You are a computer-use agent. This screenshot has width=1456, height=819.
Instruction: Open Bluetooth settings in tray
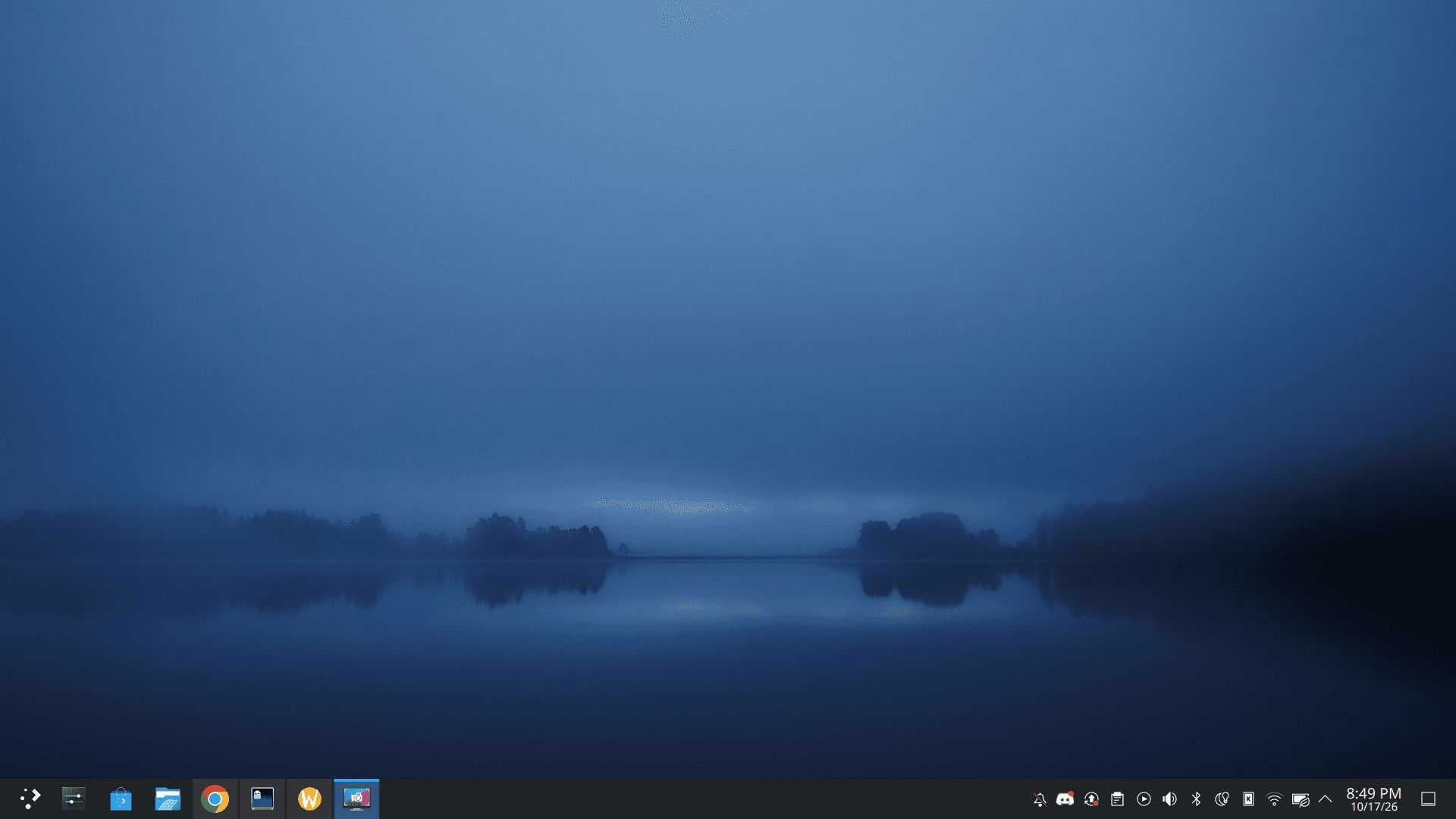click(1196, 799)
